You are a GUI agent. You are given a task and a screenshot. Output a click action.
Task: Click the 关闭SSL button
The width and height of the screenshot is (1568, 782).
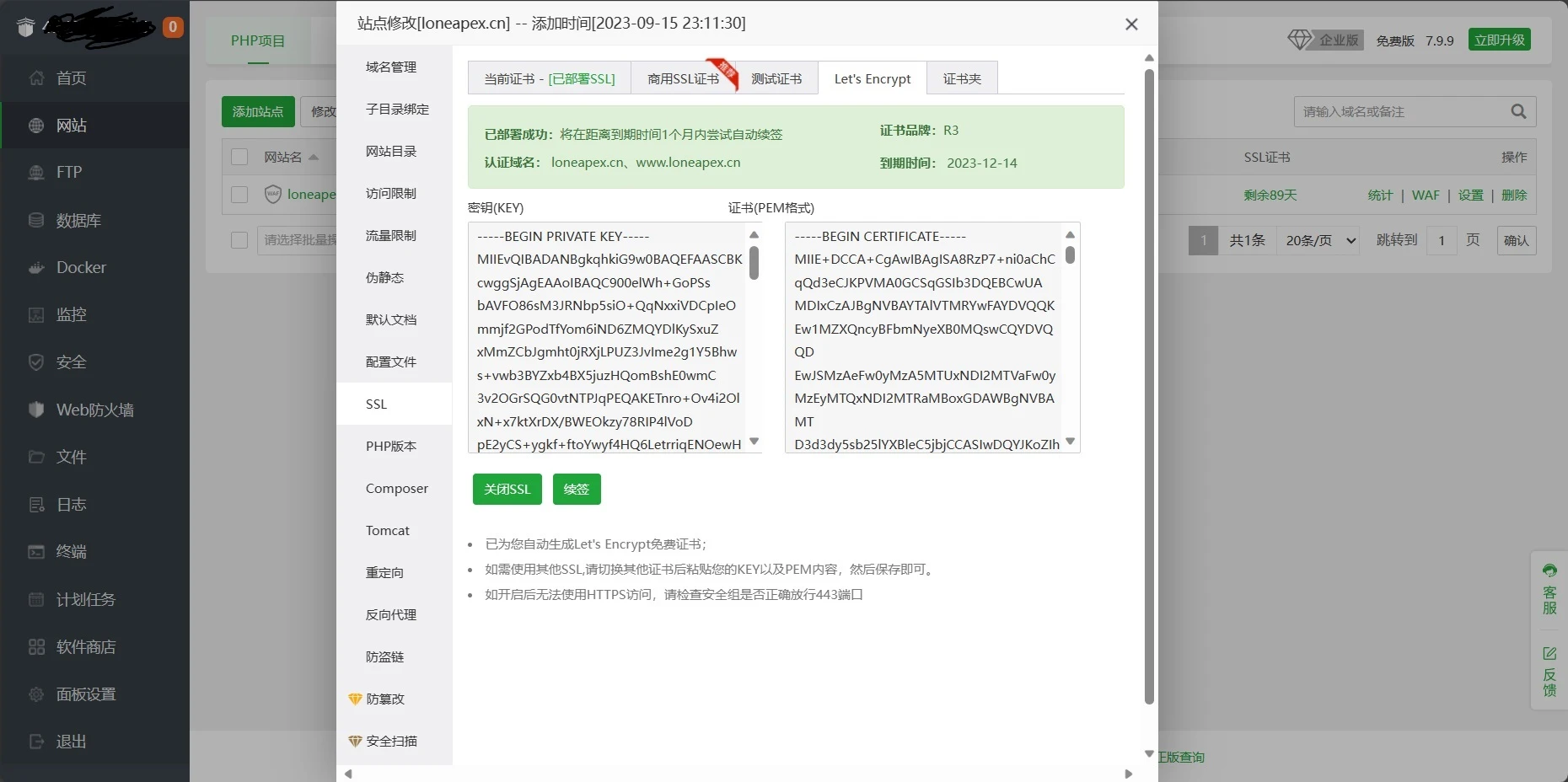507,490
